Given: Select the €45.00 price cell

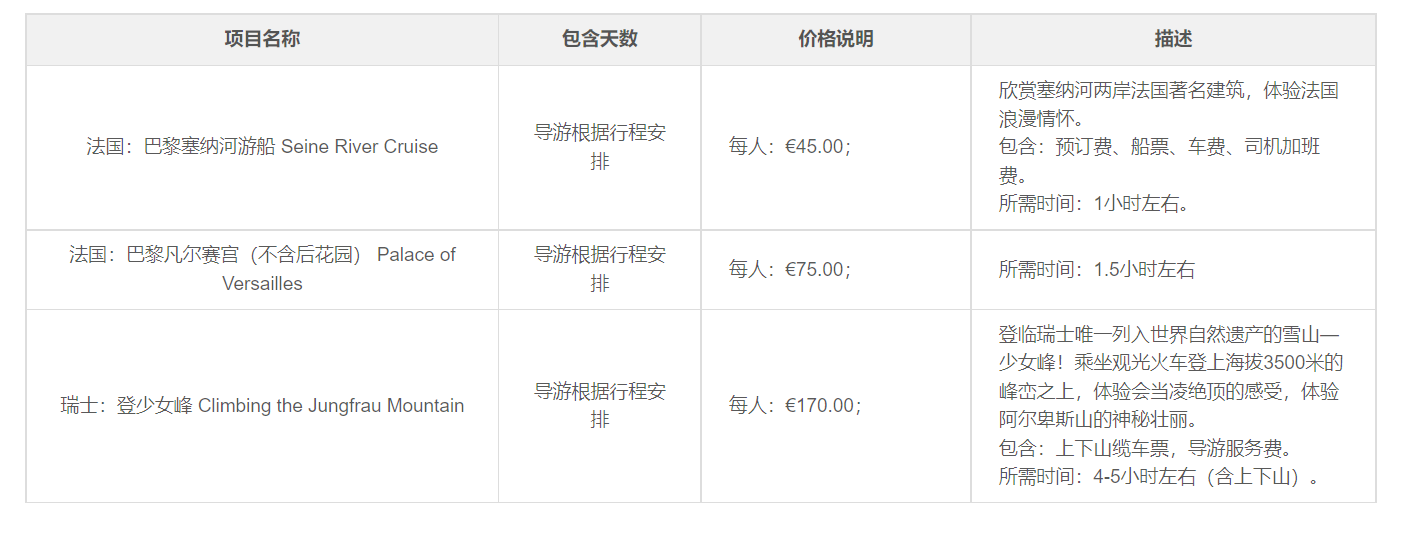Looking at the screenshot, I should [x=790, y=147].
